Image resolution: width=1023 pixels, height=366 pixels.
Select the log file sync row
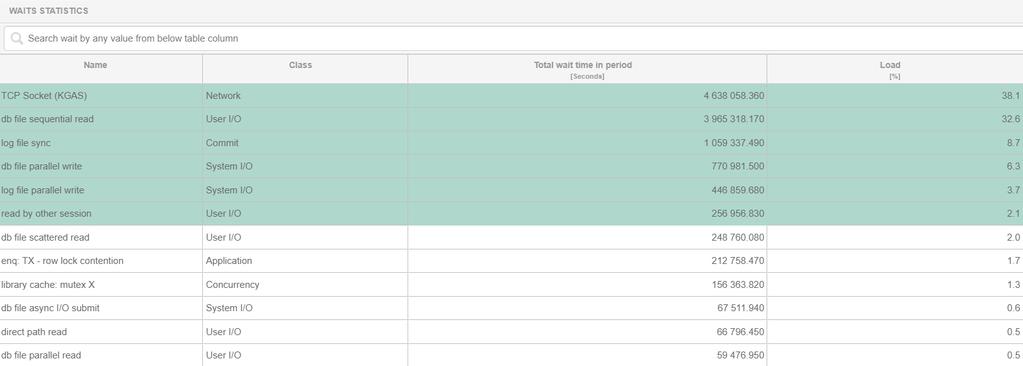point(512,143)
